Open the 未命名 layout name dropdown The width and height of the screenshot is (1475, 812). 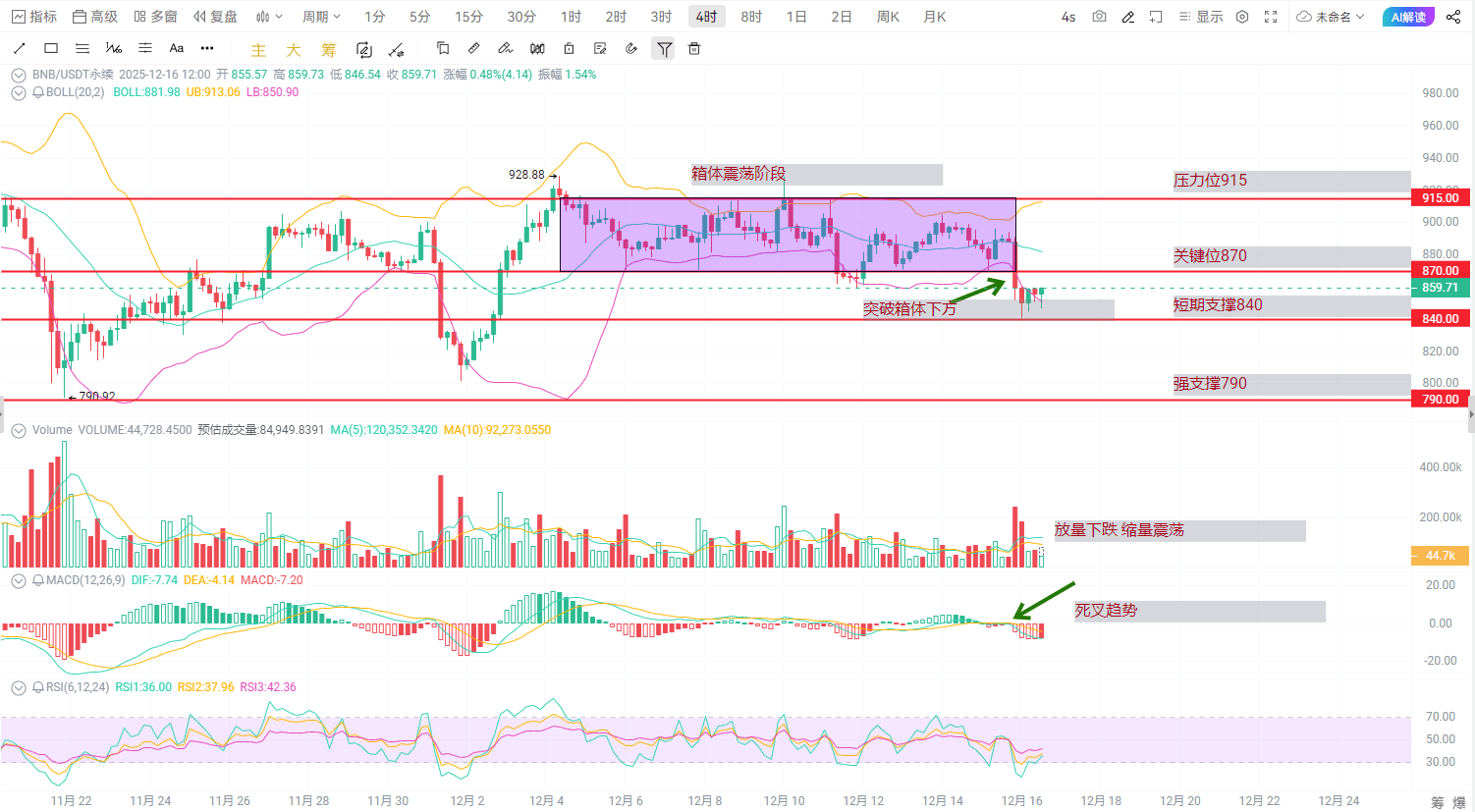pyautogui.click(x=1331, y=17)
